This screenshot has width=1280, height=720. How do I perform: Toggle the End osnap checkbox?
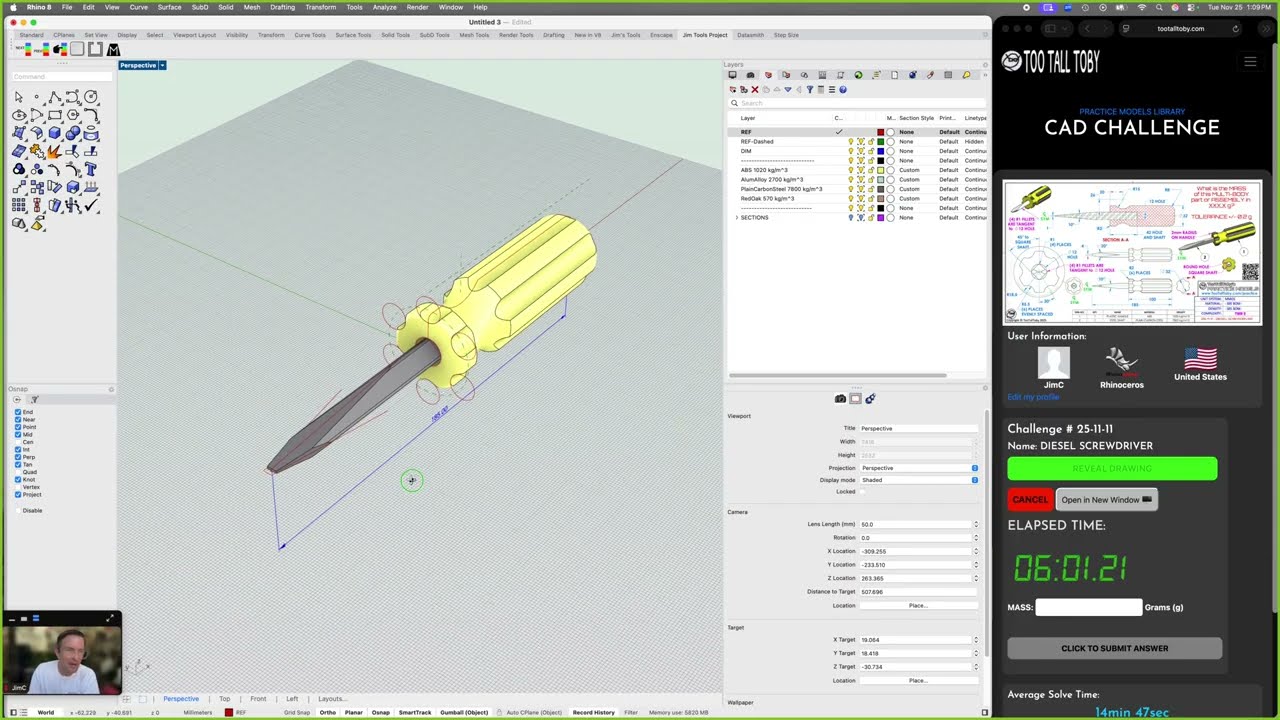[18, 412]
